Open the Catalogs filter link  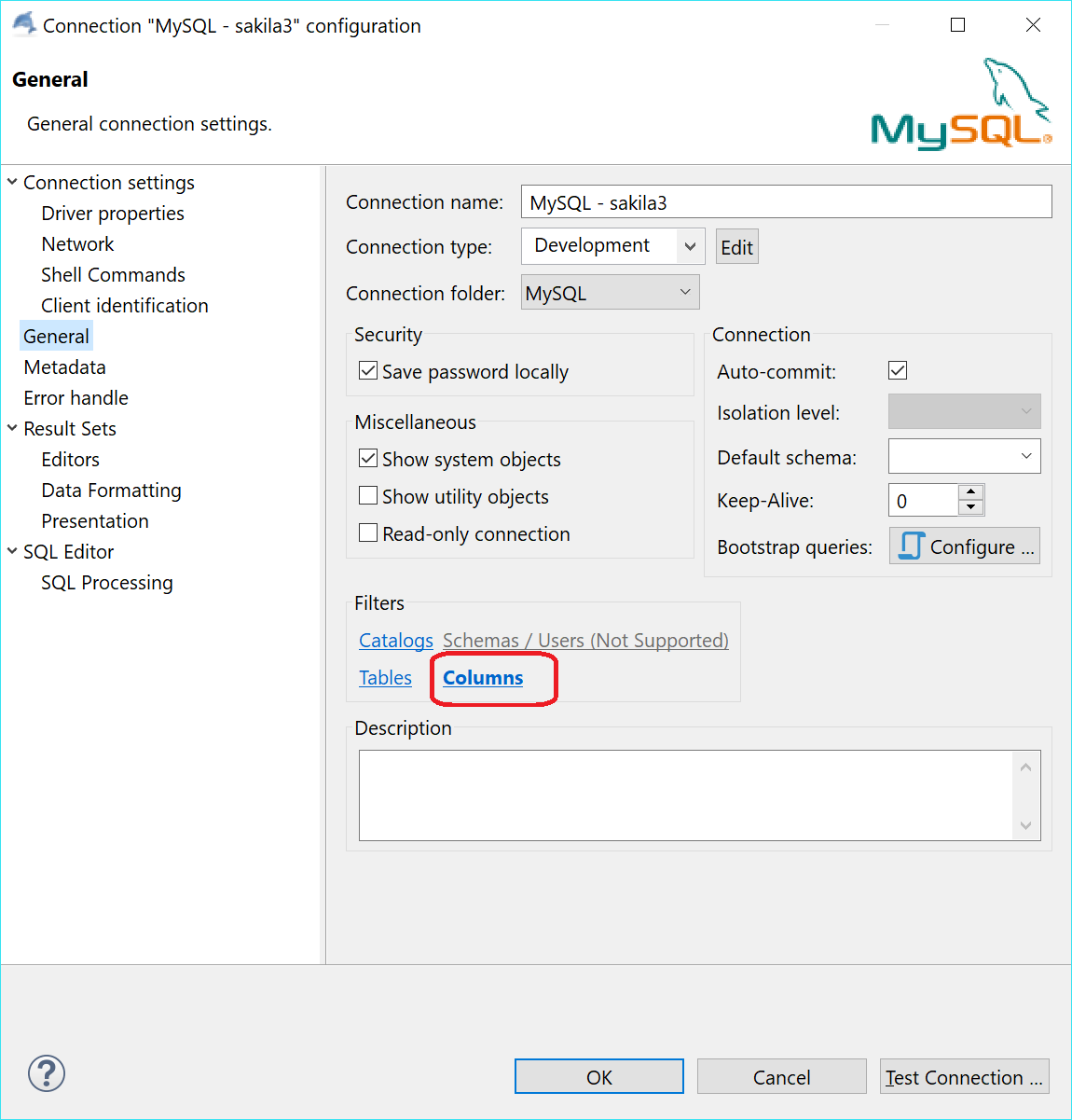click(x=396, y=641)
